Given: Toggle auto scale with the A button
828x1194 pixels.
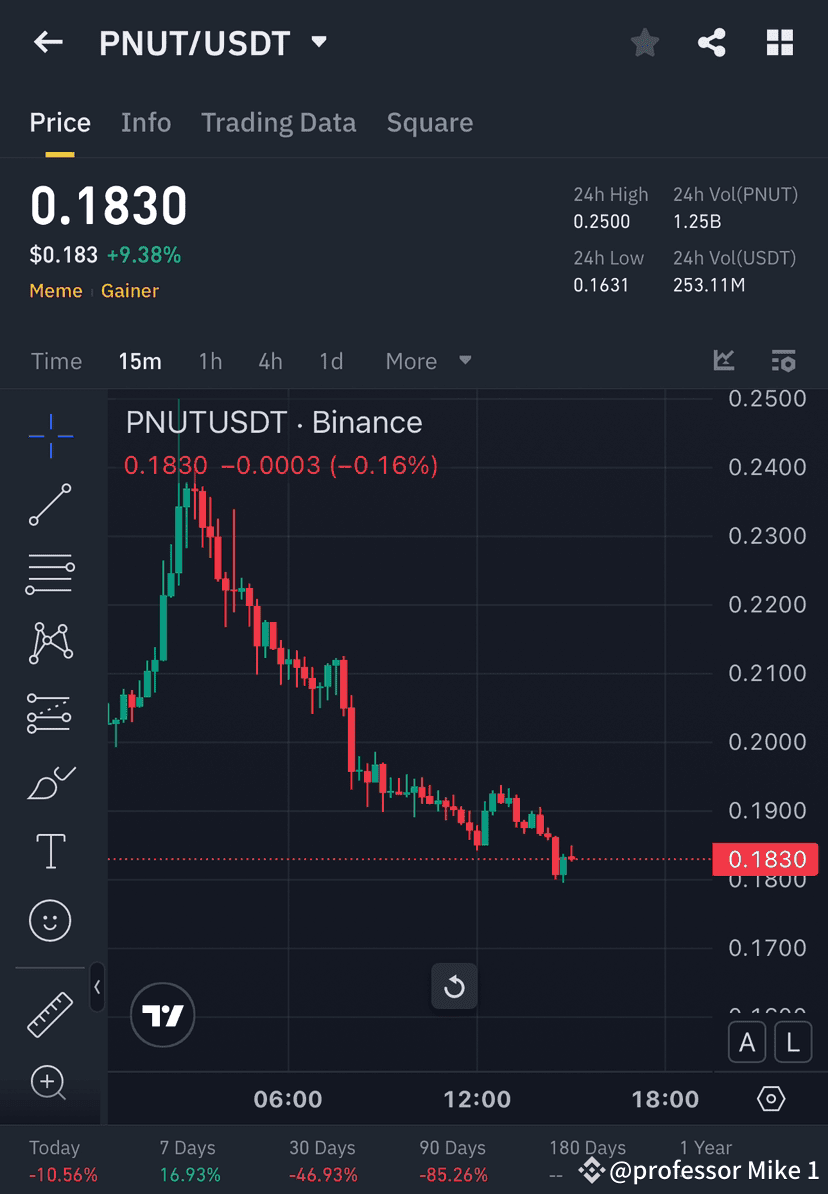Looking at the screenshot, I should 747,1042.
